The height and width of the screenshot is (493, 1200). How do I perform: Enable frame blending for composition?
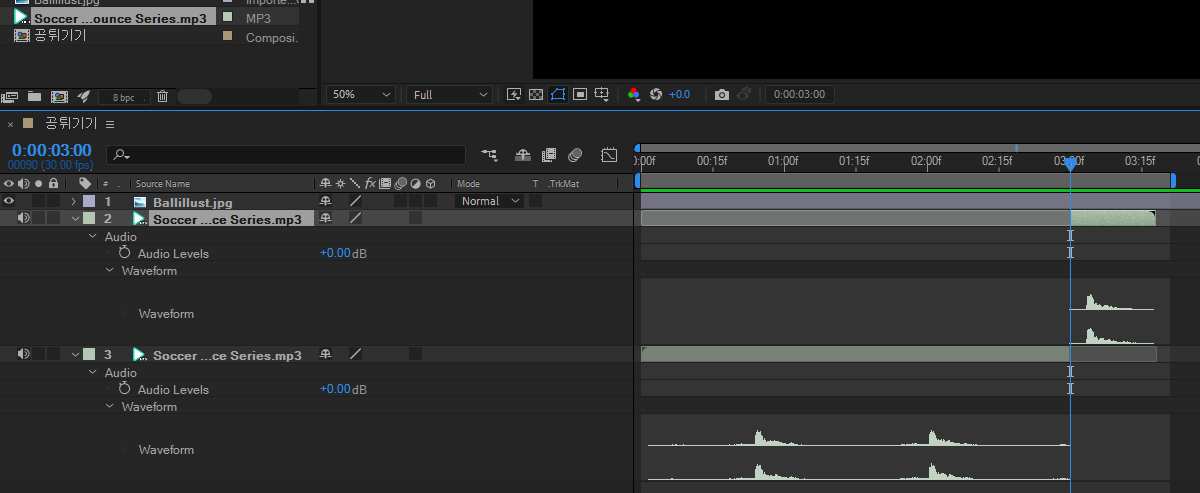548,155
